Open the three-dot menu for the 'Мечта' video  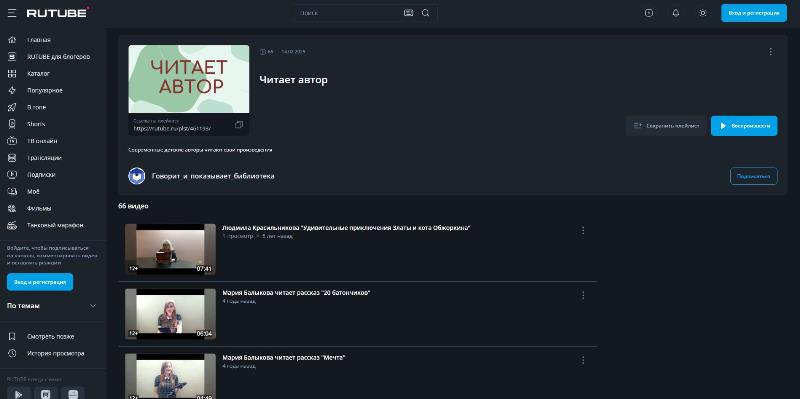pos(583,360)
